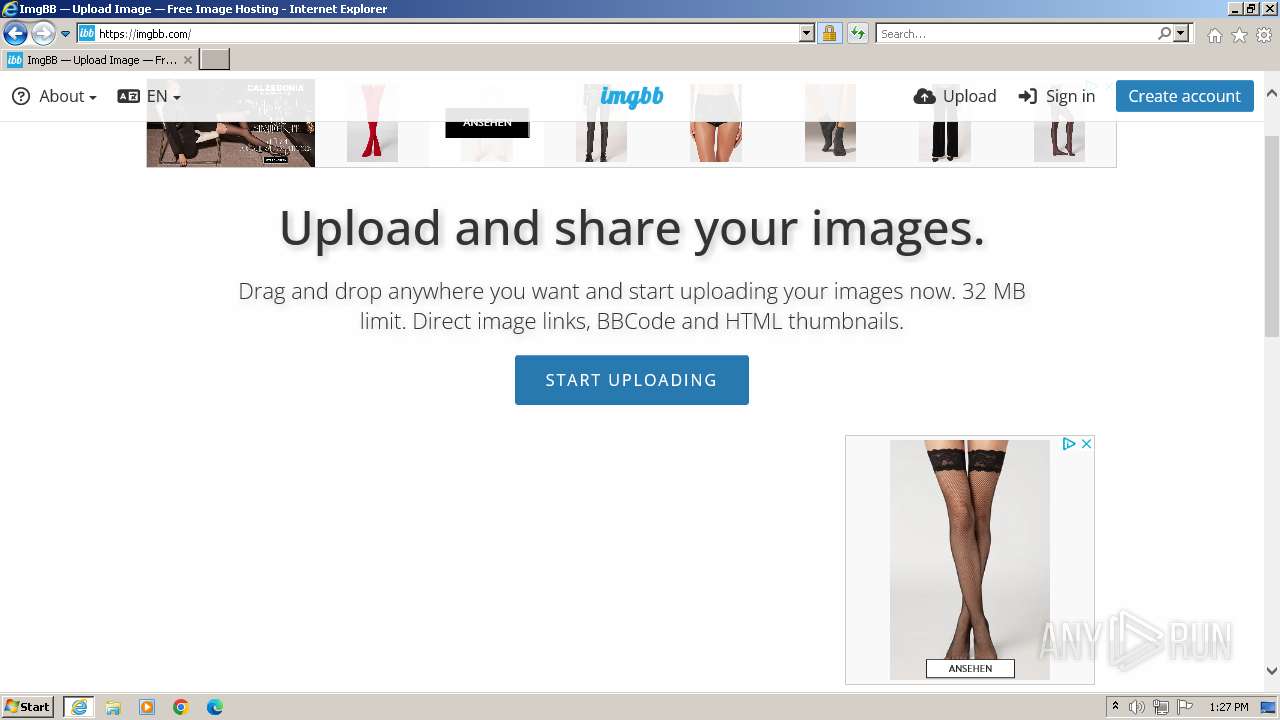Click the black briefs ad thumbnail
The height and width of the screenshot is (720, 1280).
(716, 123)
